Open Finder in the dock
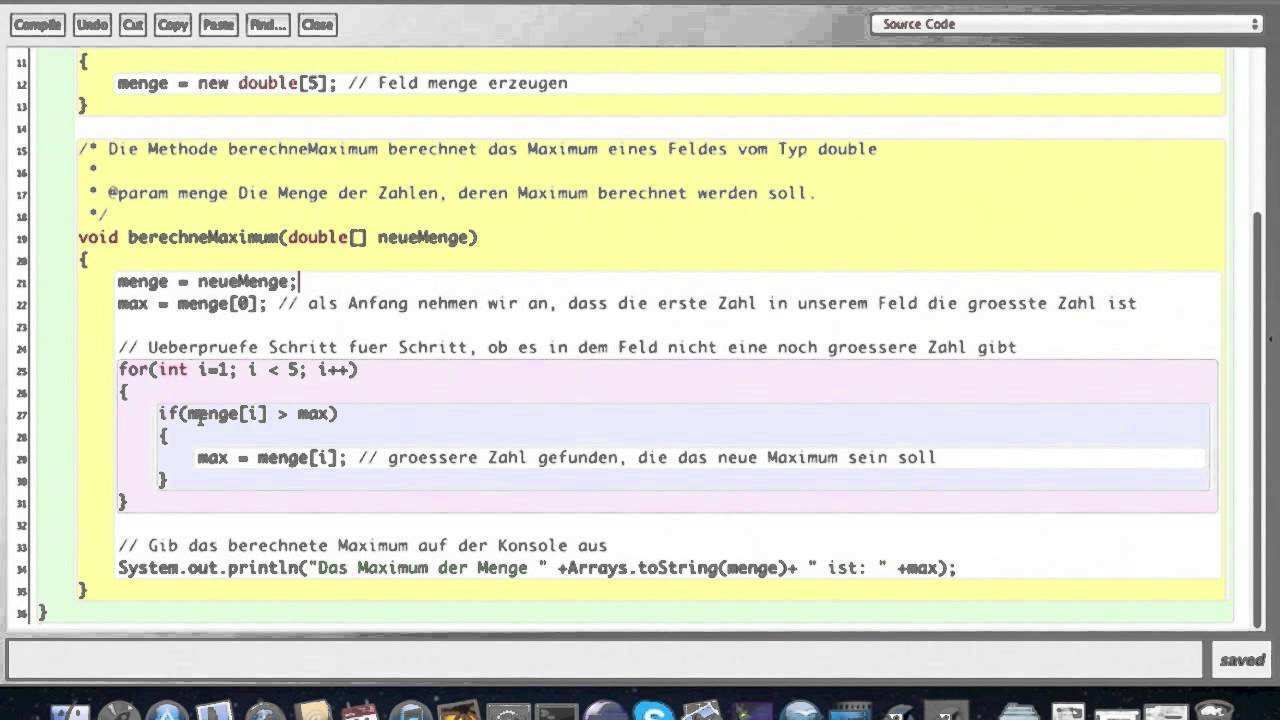This screenshot has width=1280, height=720. [x=70, y=712]
